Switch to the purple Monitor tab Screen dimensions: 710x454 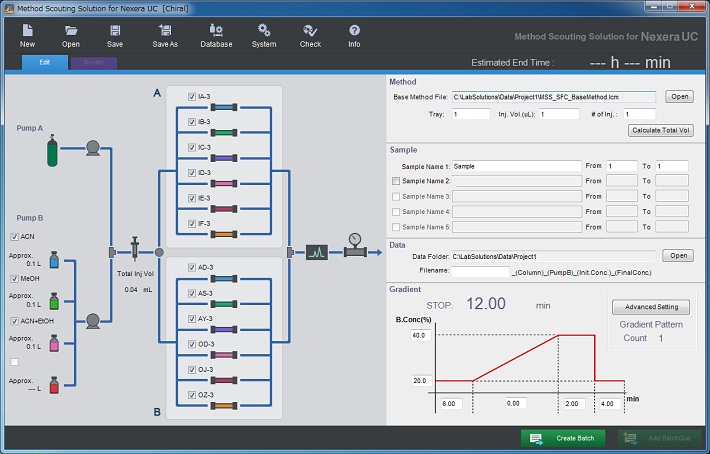point(93,62)
